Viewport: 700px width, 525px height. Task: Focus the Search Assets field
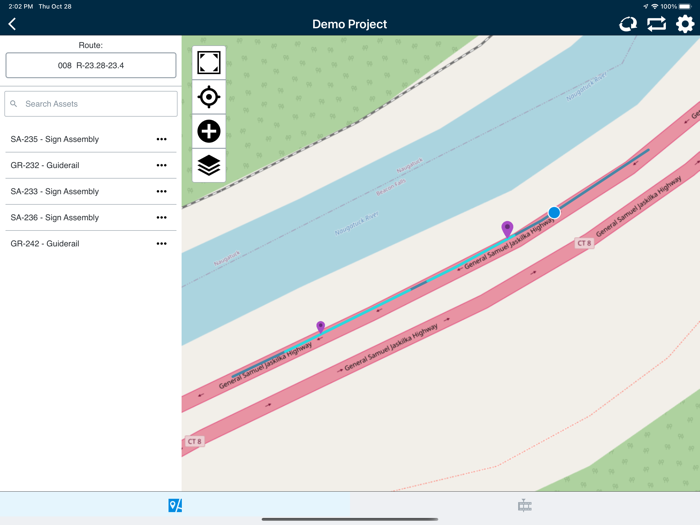(x=91, y=104)
